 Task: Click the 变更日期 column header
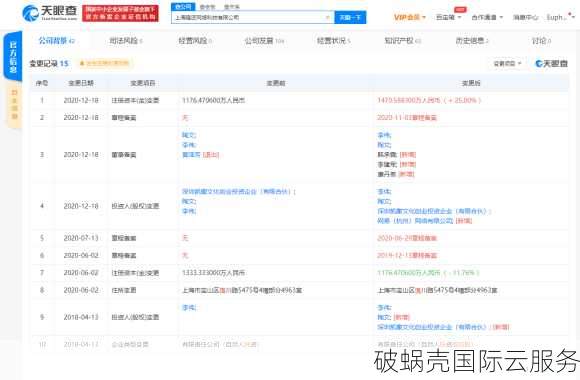[x=81, y=83]
